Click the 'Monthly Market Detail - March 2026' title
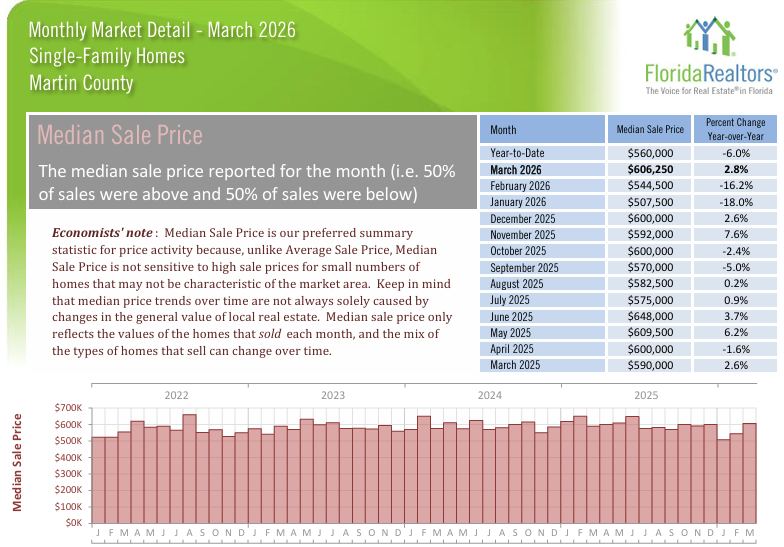The image size is (784, 547). pos(162,30)
